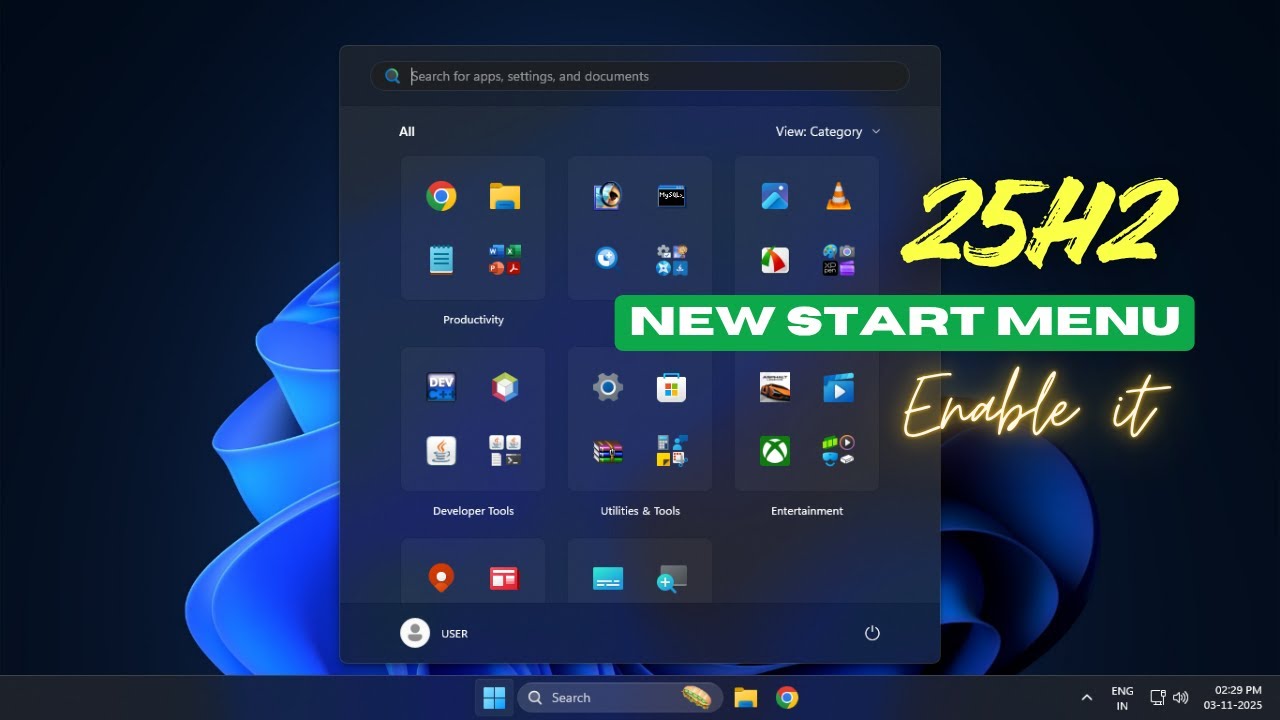
Task: Open the red News app icon
Action: [x=505, y=578]
